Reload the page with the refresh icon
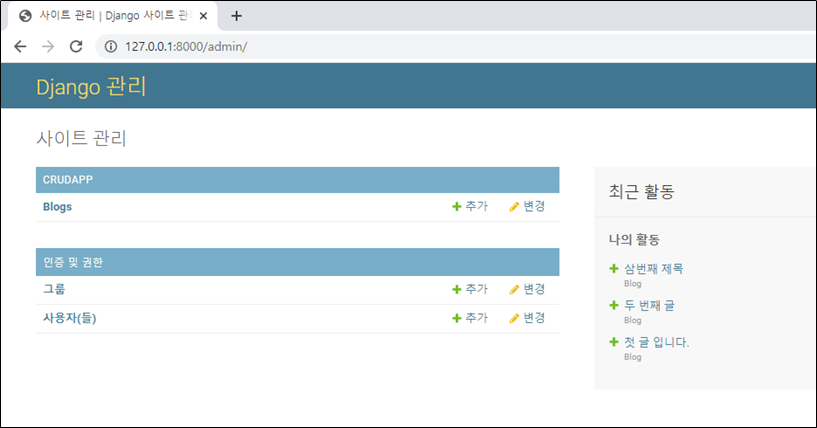The image size is (817, 428). click(x=76, y=46)
